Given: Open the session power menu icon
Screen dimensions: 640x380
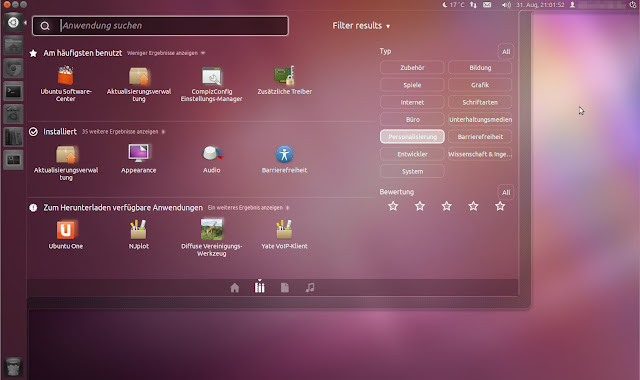Looking at the screenshot, I should point(633,5).
